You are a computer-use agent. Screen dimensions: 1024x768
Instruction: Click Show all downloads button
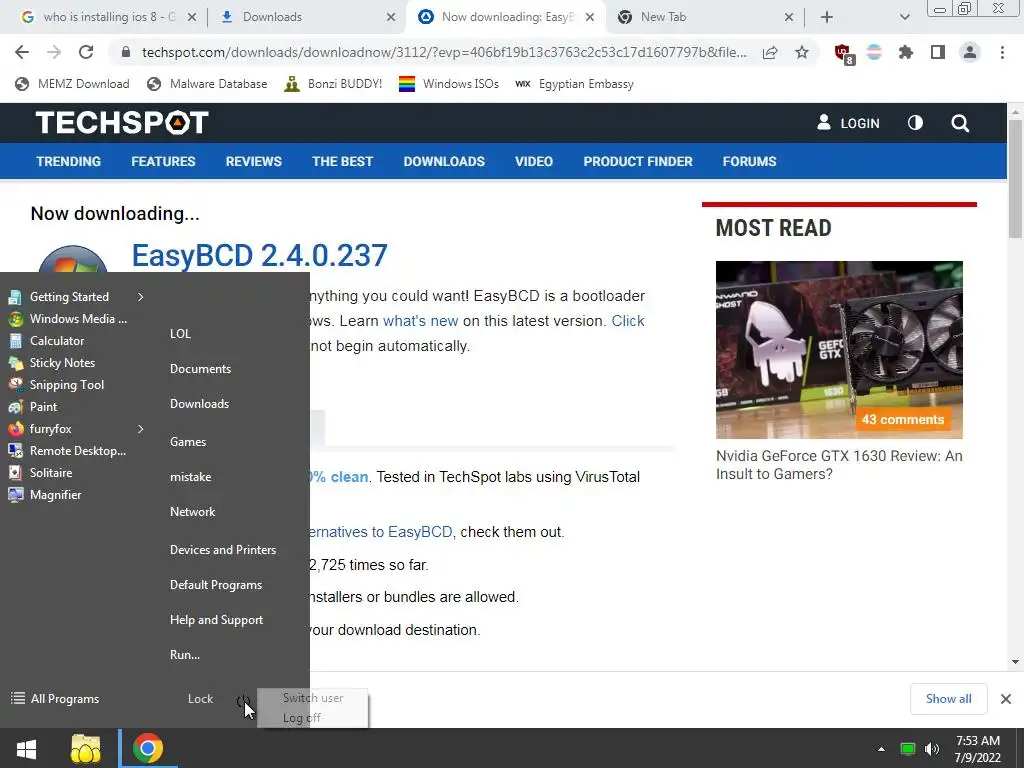click(948, 699)
